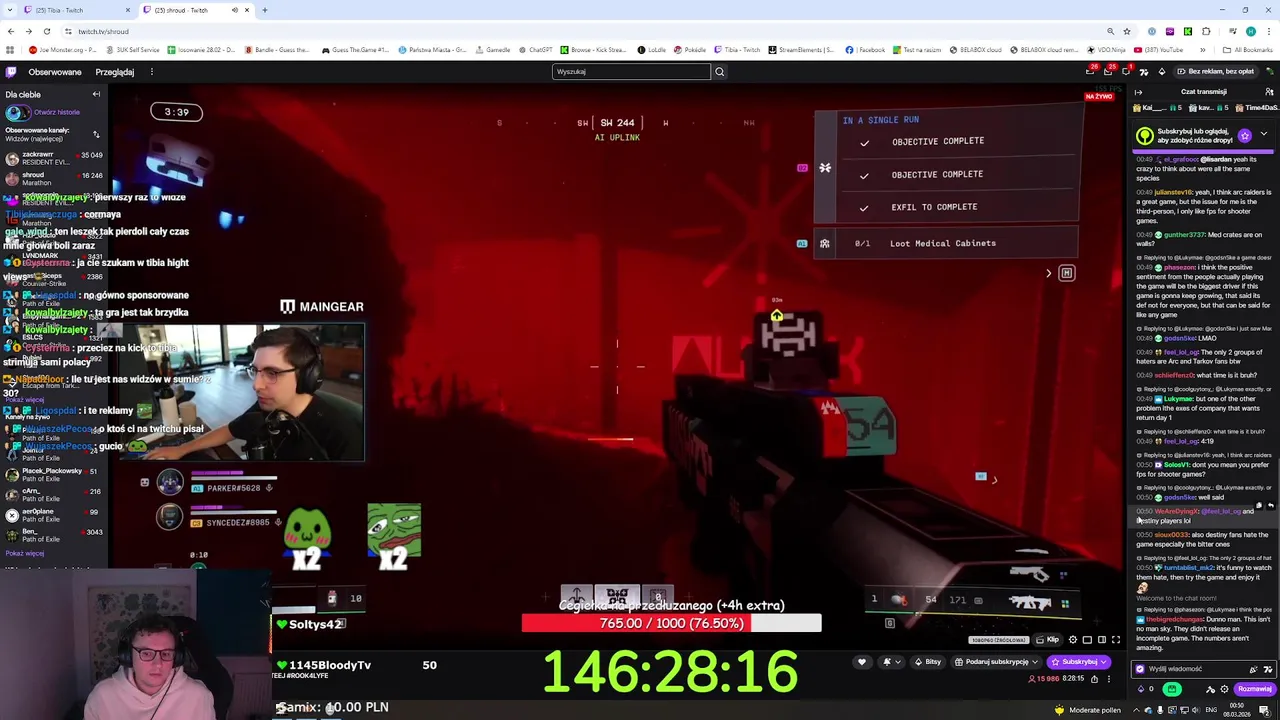Click the Get Bits diamond icon in top bar
The width and height of the screenshot is (1280, 720).
pyautogui.click(x=1162, y=72)
